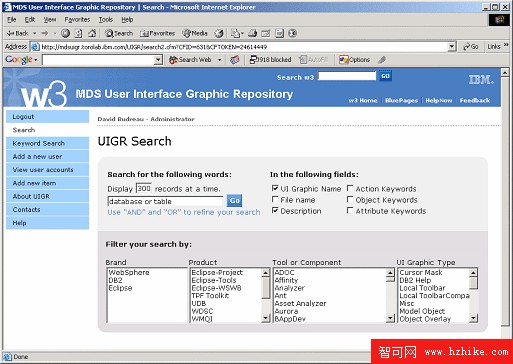
Task: Open the History toolbar icon
Action: click(x=219, y=33)
